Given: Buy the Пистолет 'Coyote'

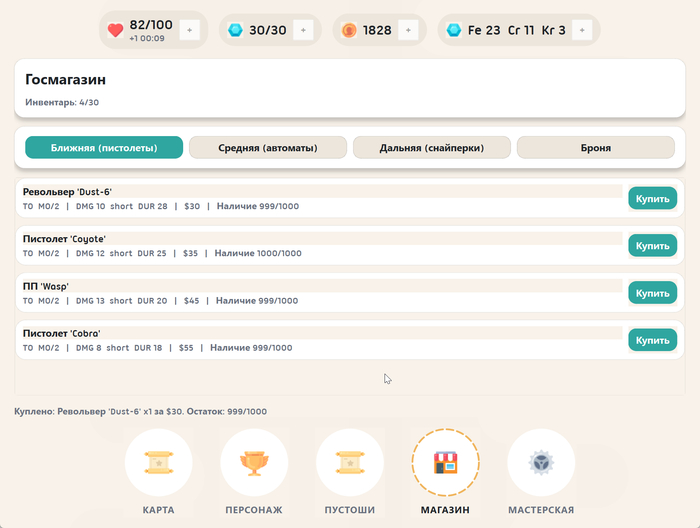Looking at the screenshot, I should [x=652, y=245].
